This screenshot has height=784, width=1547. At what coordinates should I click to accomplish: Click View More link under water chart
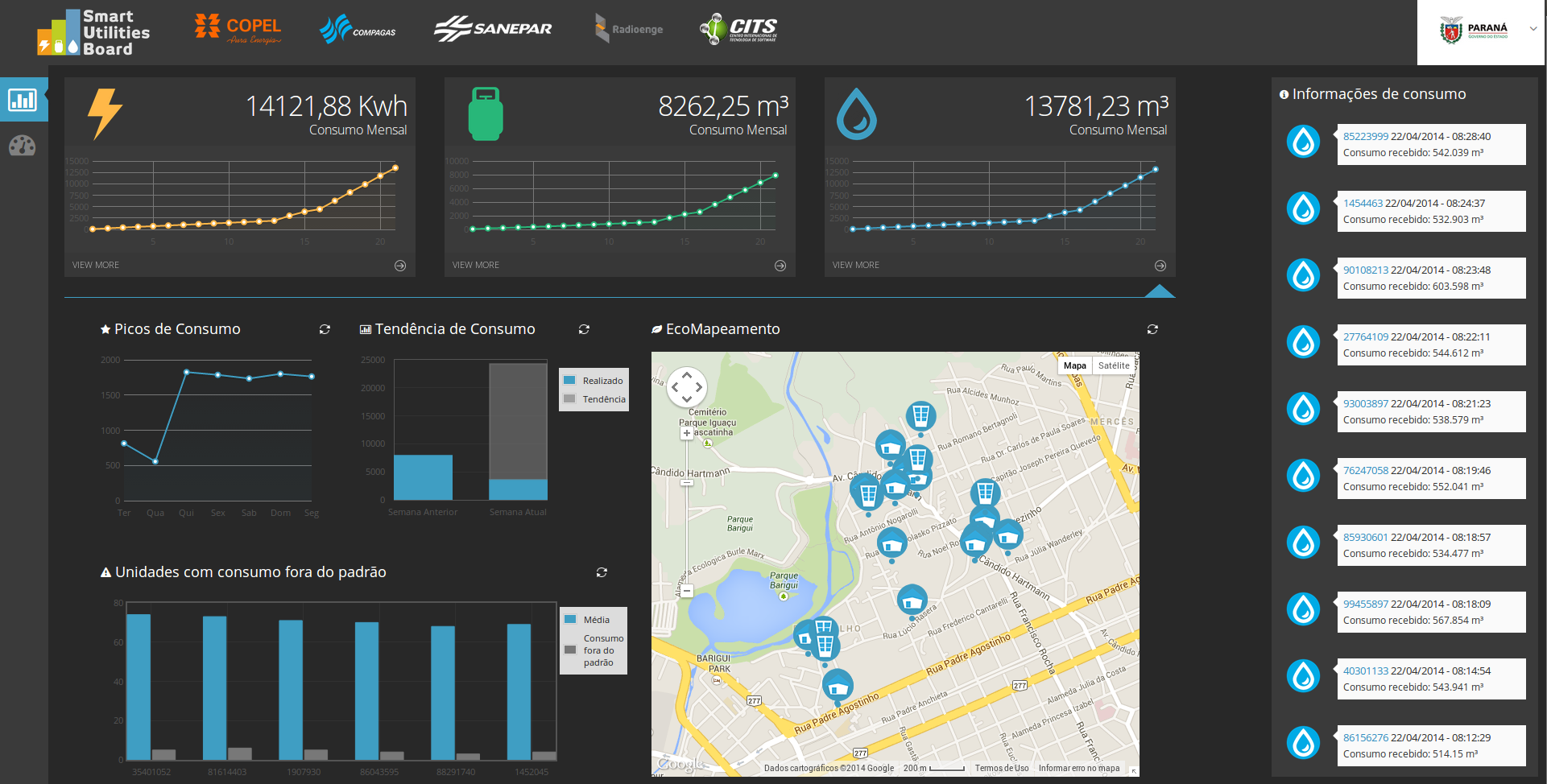click(856, 265)
